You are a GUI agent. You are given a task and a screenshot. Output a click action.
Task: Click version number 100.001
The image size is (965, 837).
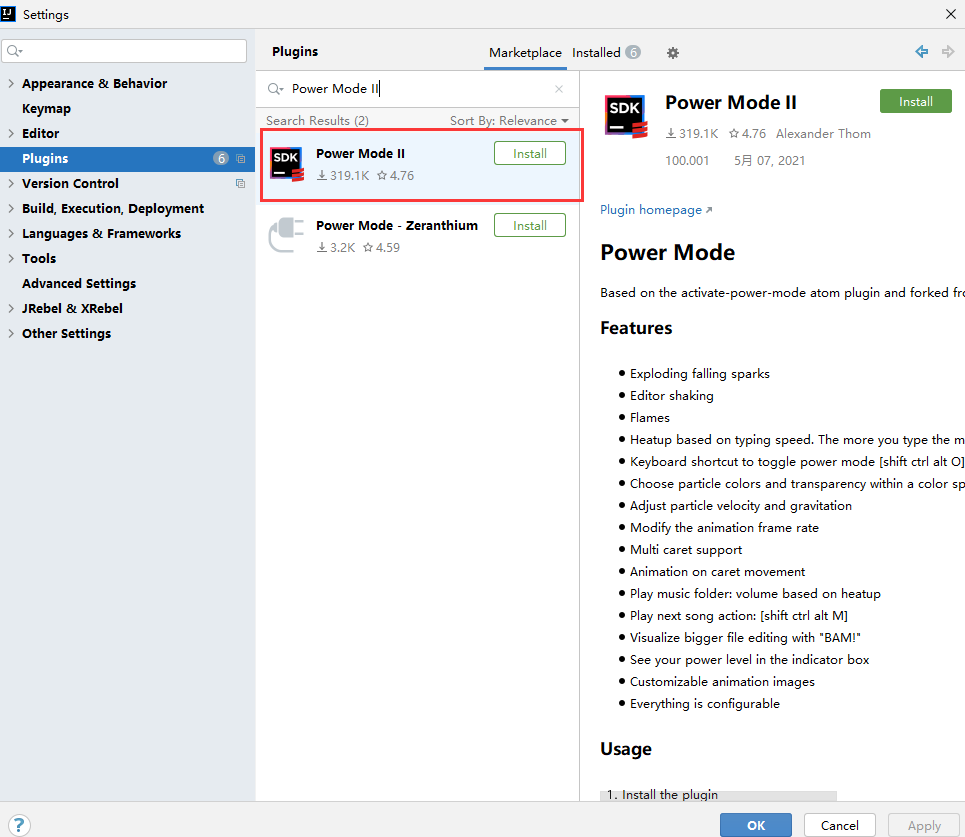coord(687,161)
